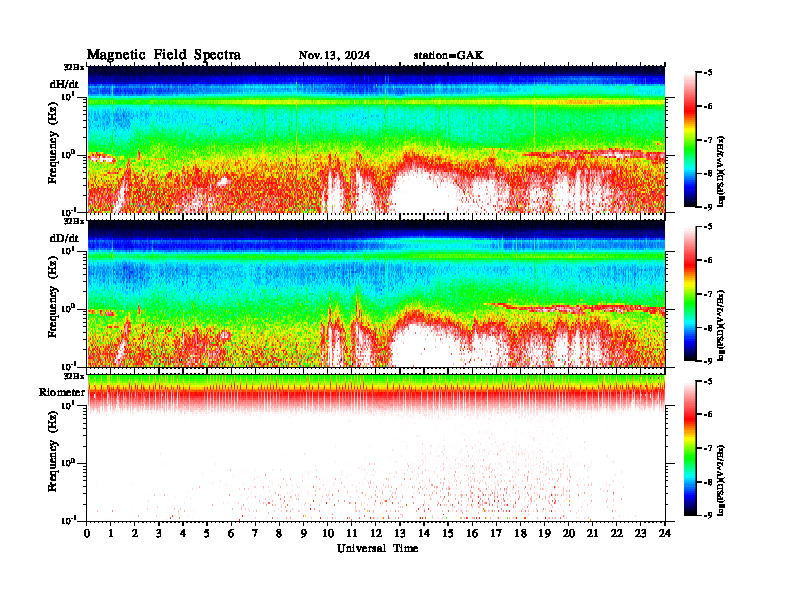This screenshot has width=792, height=612.
Task: Click the Riometer panel color bar
Action: pos(689,448)
